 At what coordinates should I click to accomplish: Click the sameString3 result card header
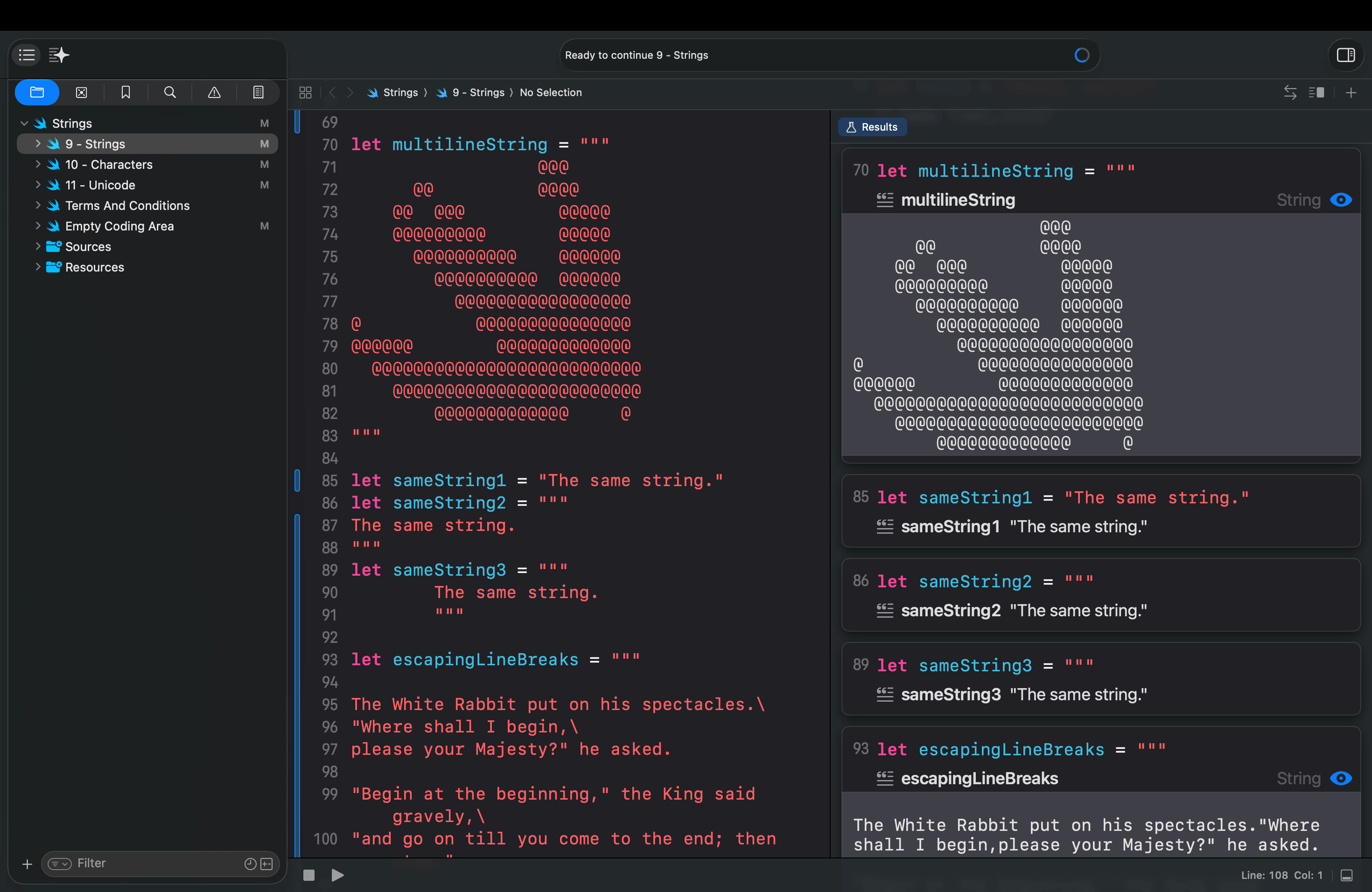click(x=984, y=666)
